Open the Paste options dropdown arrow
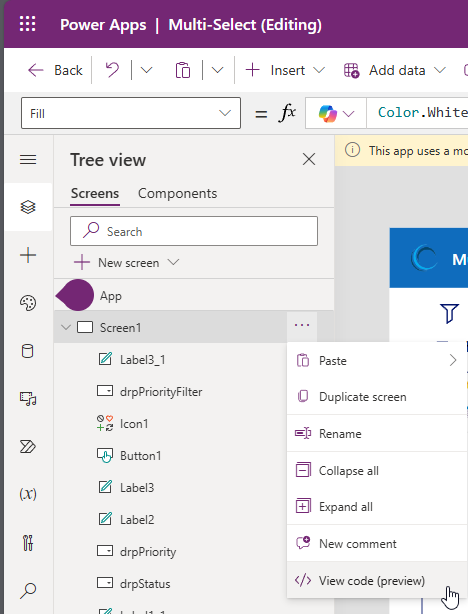Screen dimensions: 468x614 coord(217,70)
